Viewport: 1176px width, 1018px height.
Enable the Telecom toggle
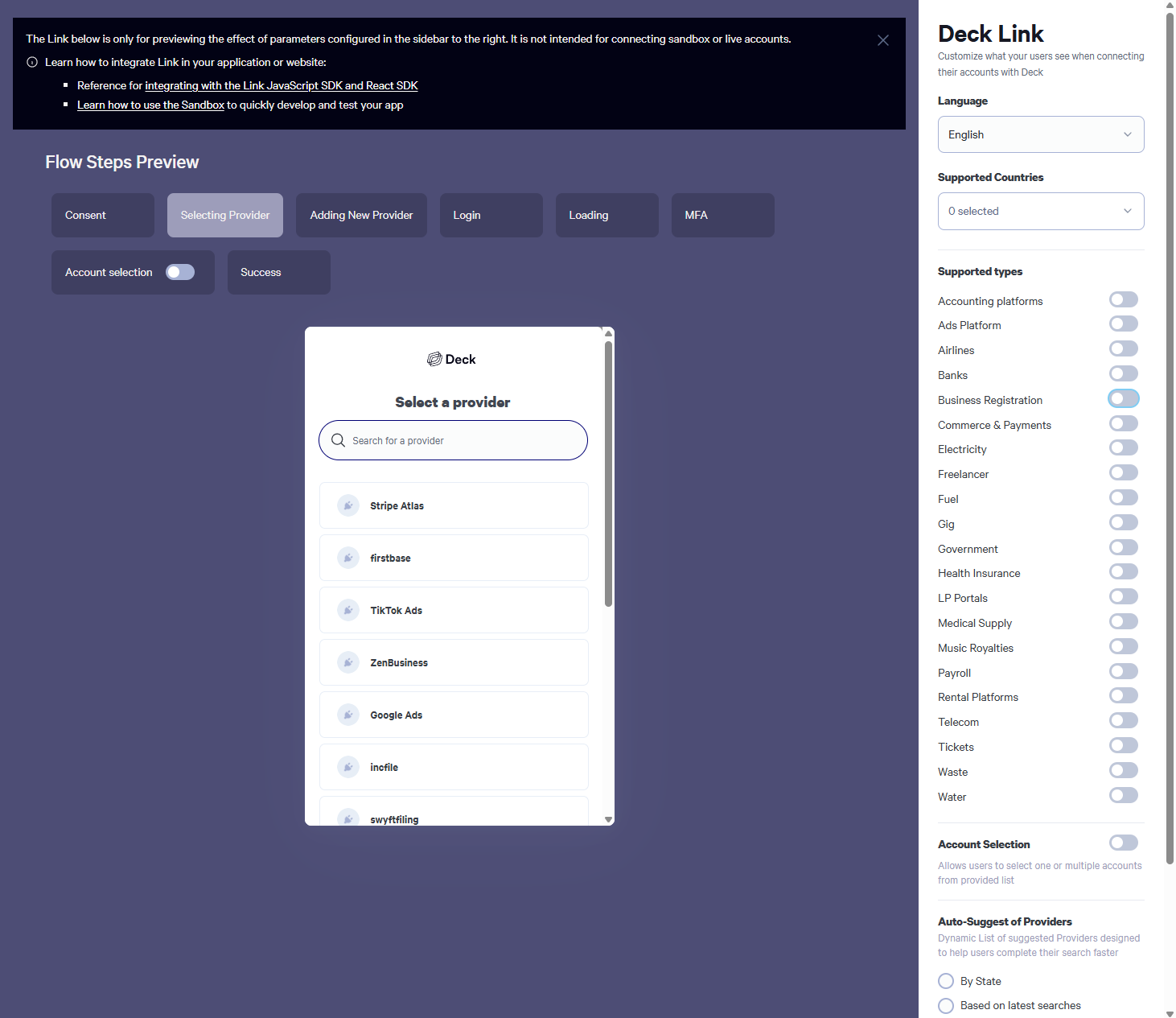[1124, 720]
